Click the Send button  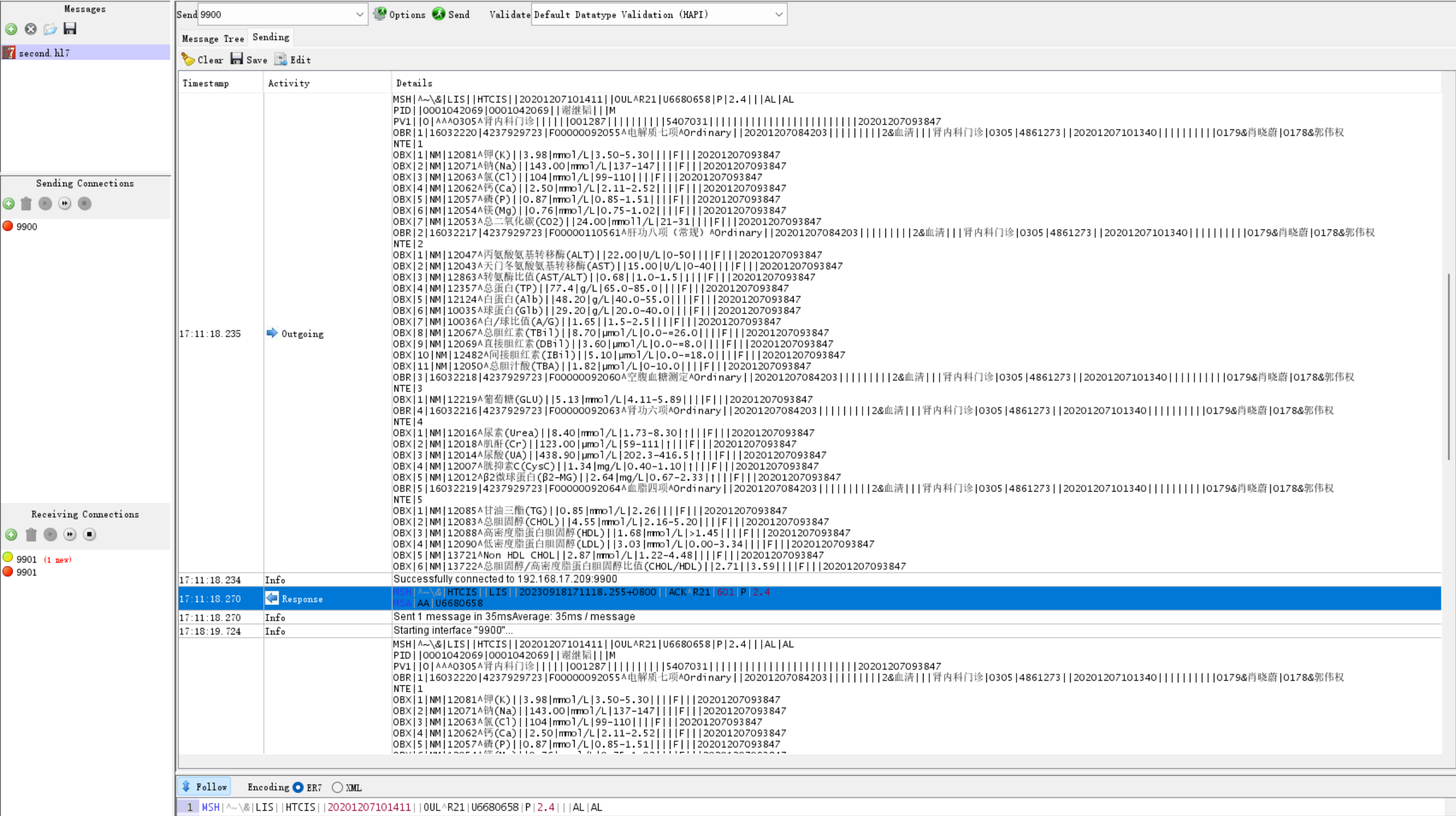451,14
